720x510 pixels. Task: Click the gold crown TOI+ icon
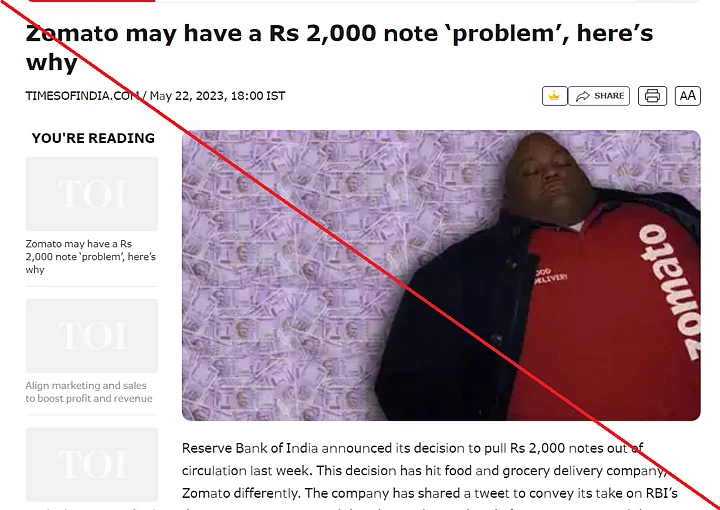(x=554, y=96)
